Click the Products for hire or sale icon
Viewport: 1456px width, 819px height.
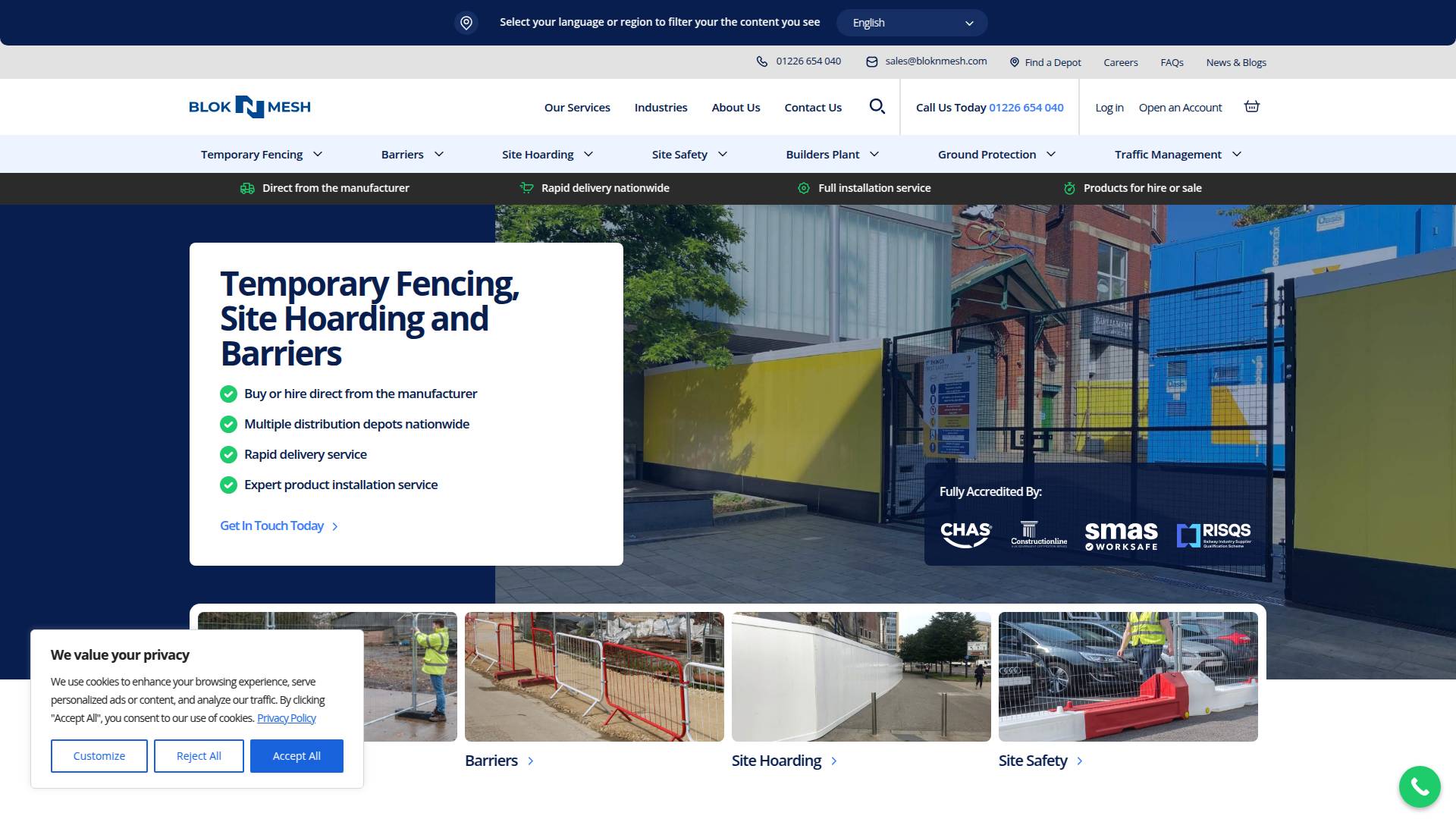(x=1068, y=188)
